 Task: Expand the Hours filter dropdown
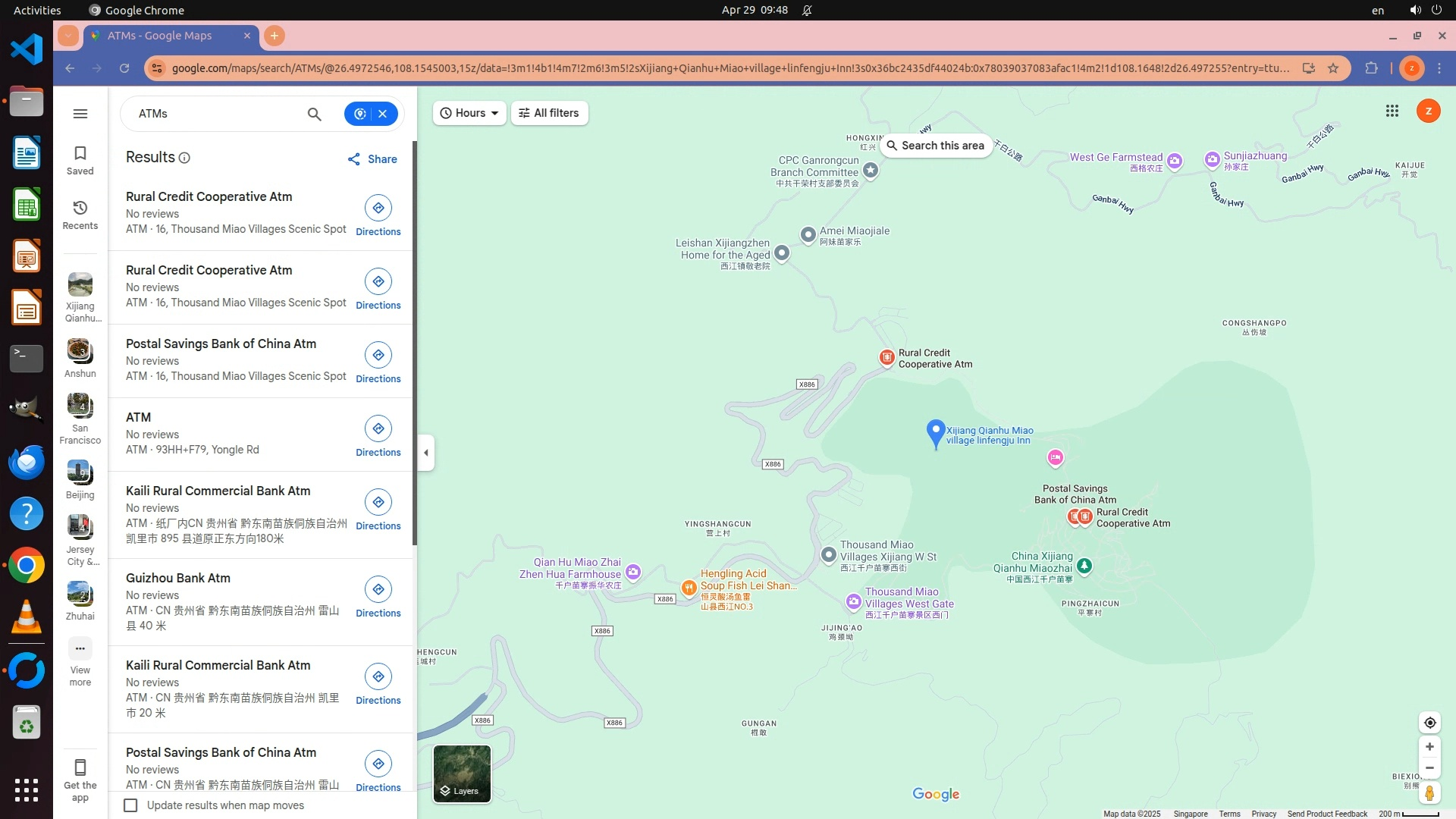coord(469,113)
